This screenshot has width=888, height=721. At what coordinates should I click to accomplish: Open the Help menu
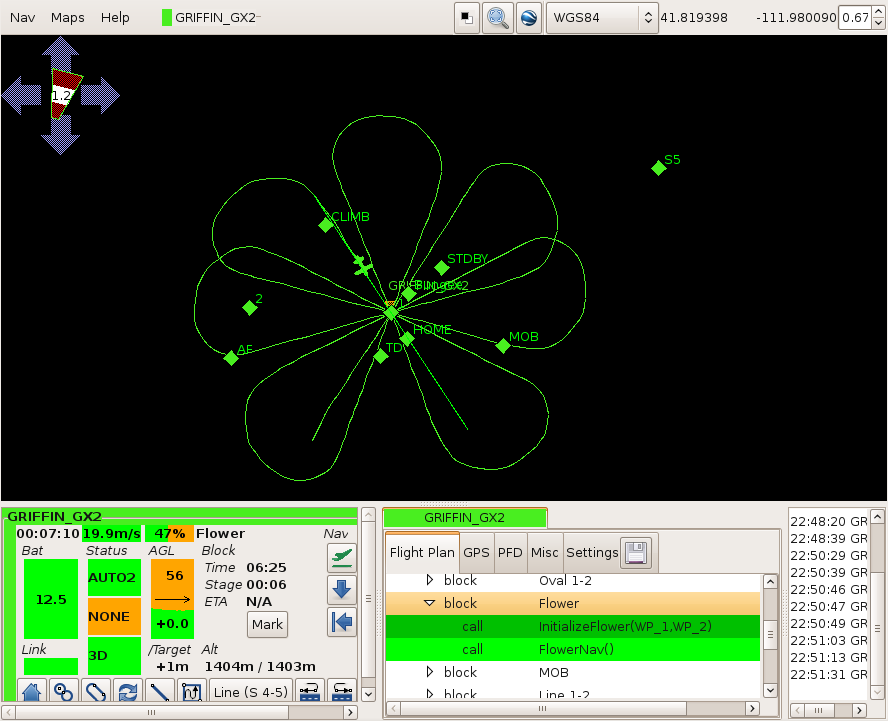click(x=115, y=18)
